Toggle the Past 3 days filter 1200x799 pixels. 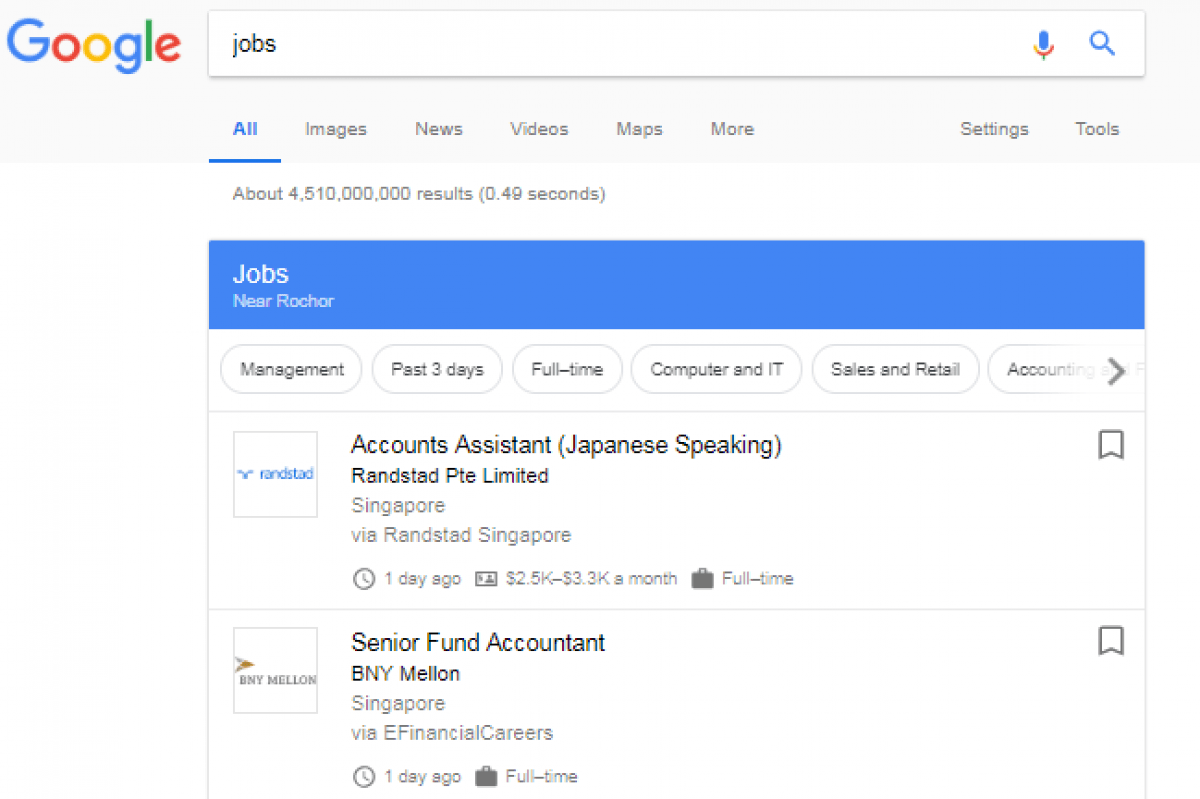point(436,369)
